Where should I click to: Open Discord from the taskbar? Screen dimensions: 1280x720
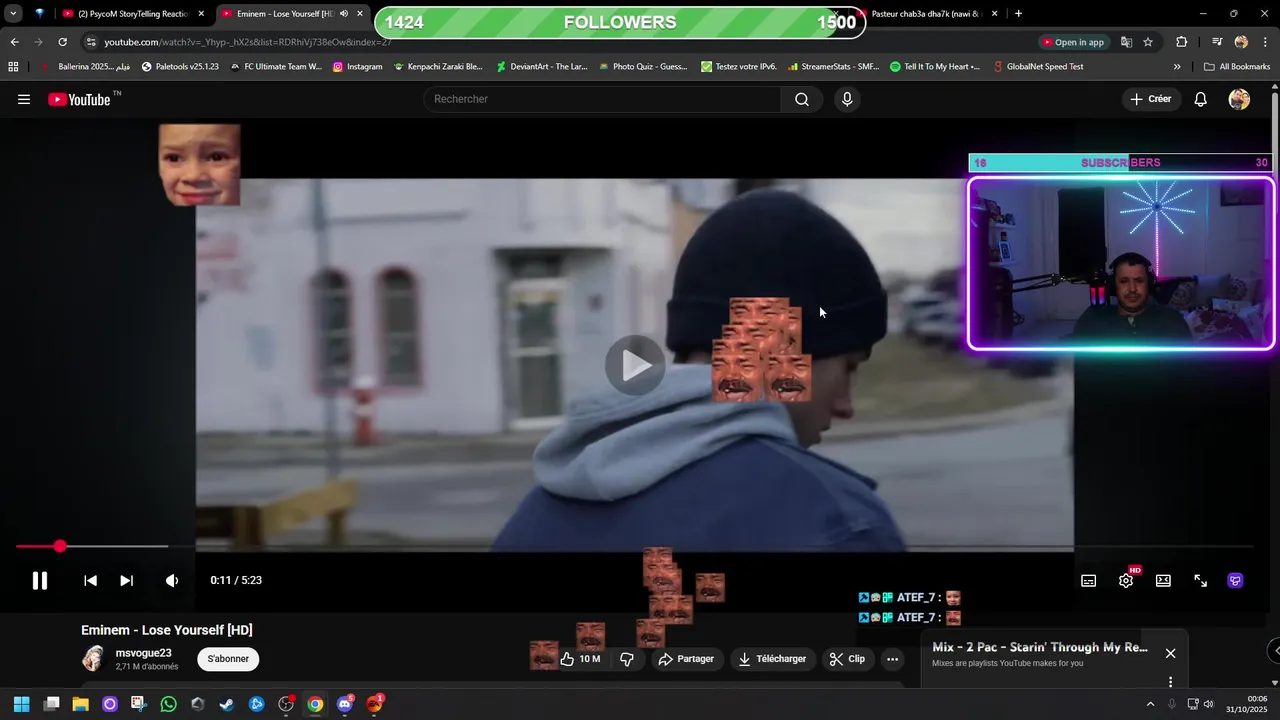pos(345,704)
